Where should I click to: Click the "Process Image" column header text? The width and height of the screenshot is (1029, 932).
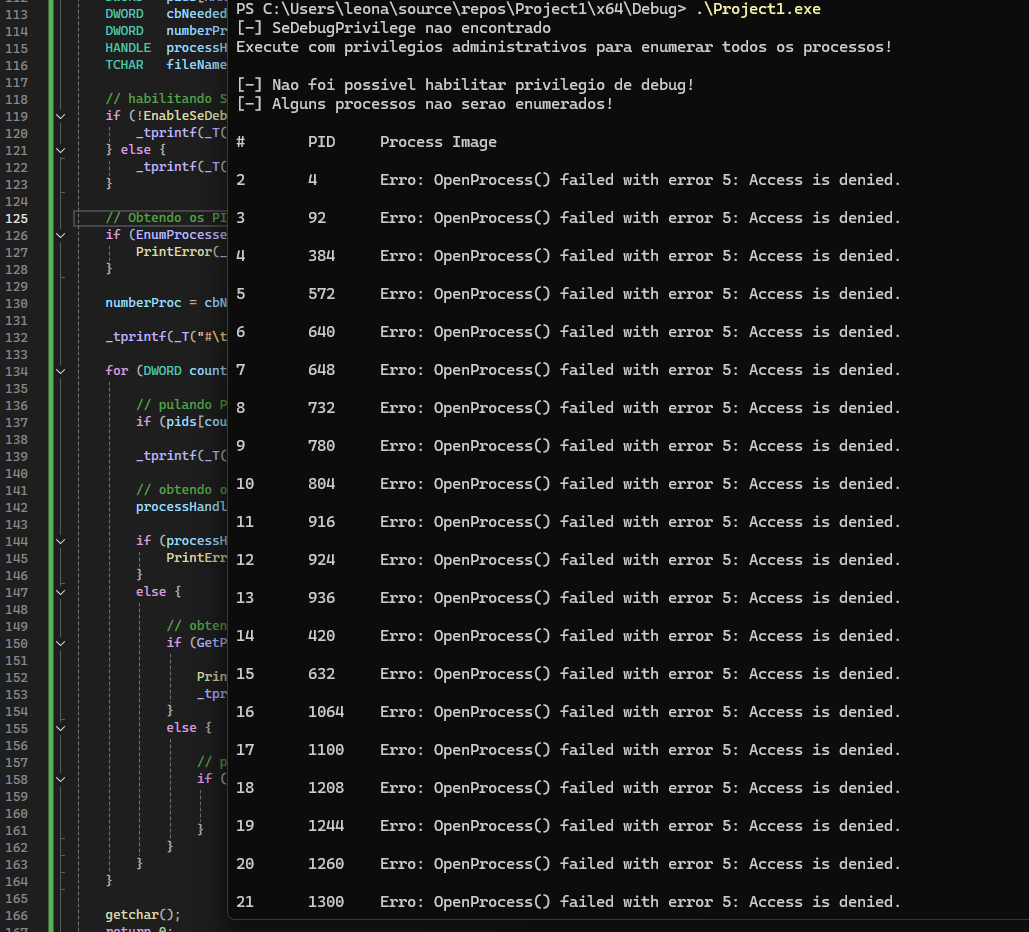click(x=438, y=142)
